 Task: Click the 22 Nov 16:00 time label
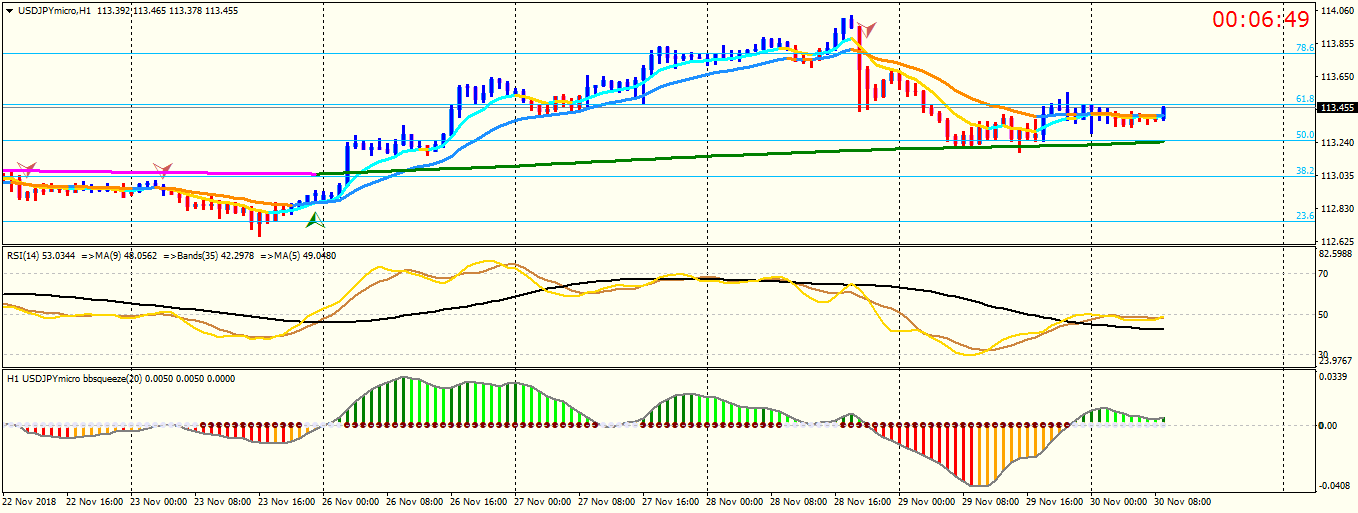96,500
